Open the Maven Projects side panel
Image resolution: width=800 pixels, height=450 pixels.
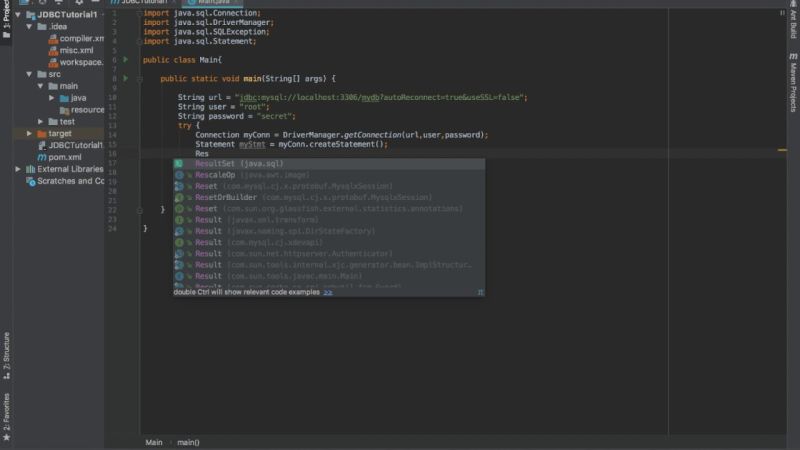[x=793, y=82]
